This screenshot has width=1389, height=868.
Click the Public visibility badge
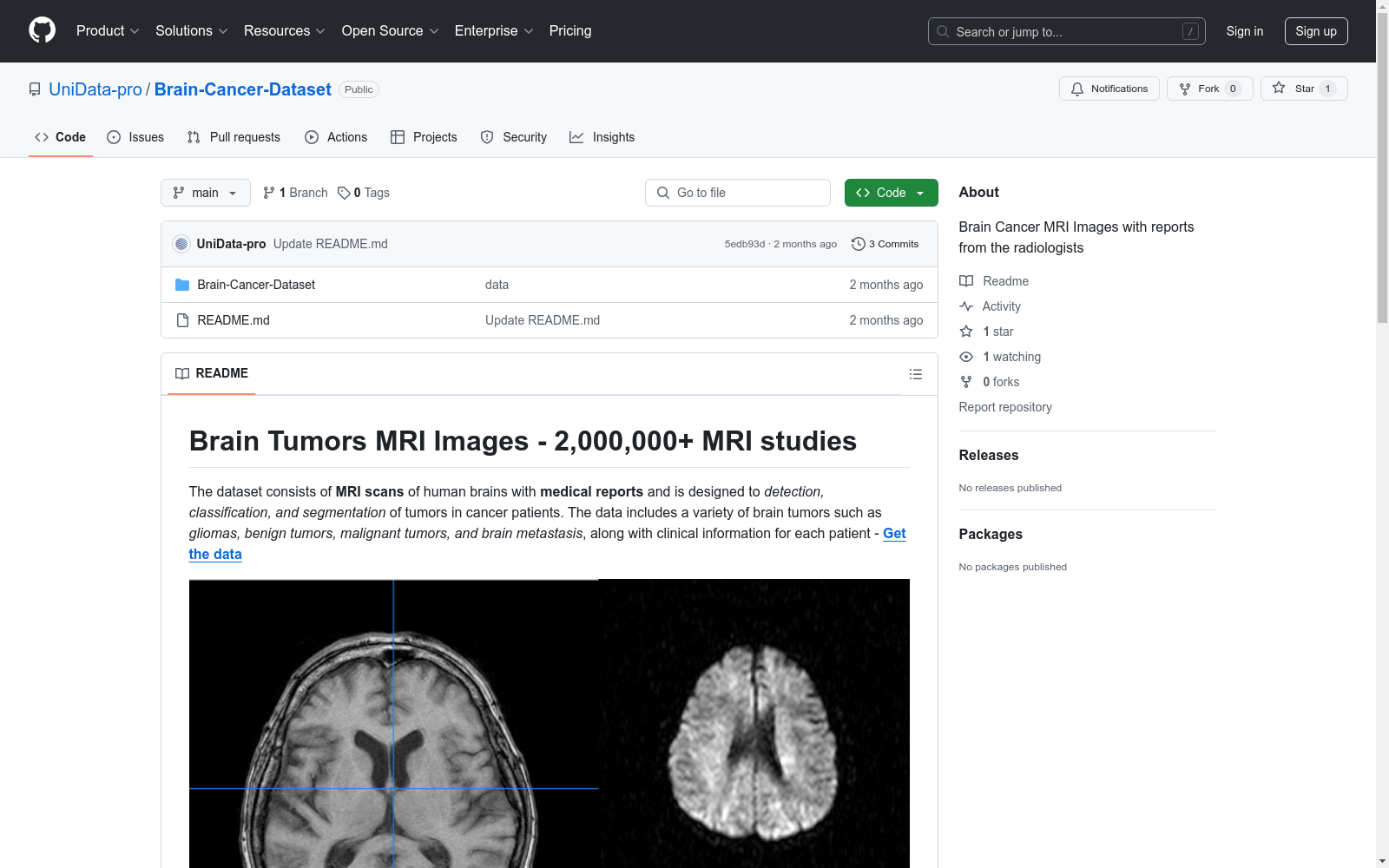coord(359,89)
